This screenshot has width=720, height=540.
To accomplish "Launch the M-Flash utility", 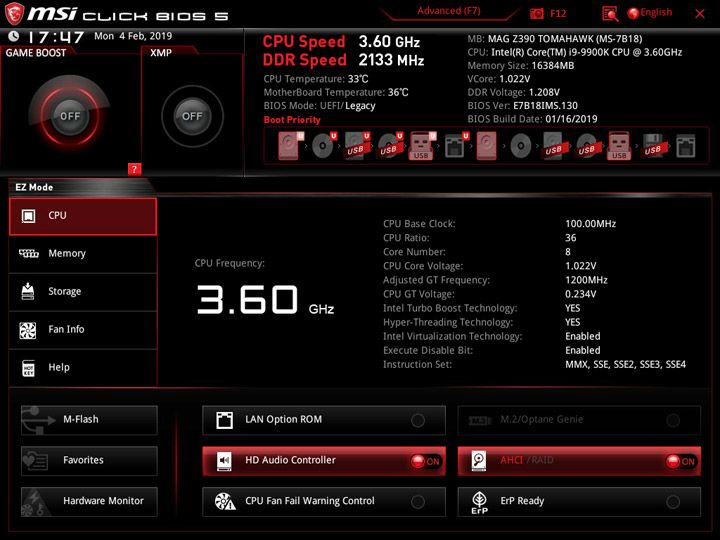I will click(x=89, y=420).
